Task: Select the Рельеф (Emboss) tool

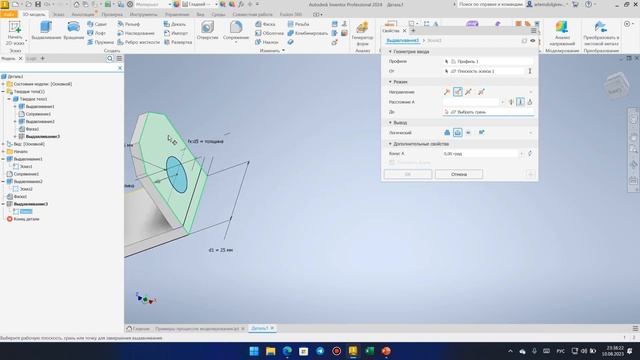Action: click(x=129, y=24)
